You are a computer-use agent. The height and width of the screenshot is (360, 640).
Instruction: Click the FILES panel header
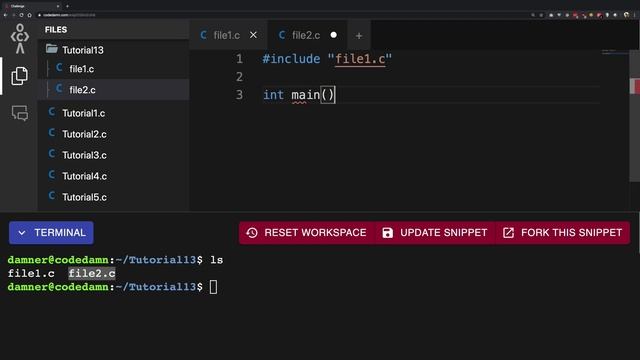point(56,30)
